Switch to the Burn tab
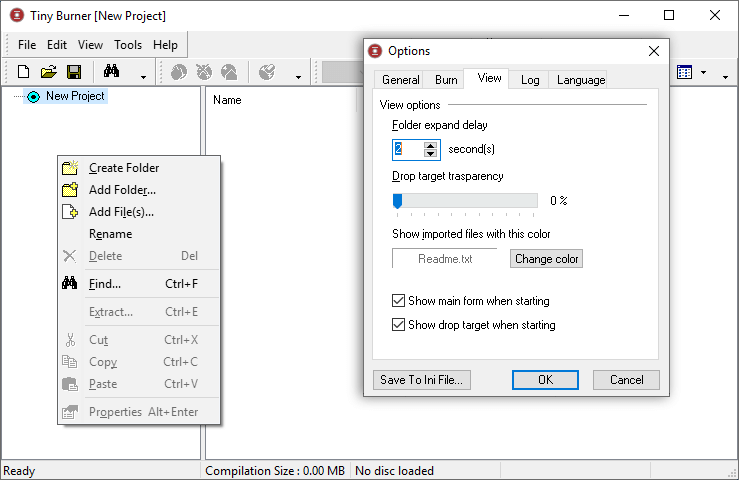The image size is (739, 480). click(x=446, y=80)
